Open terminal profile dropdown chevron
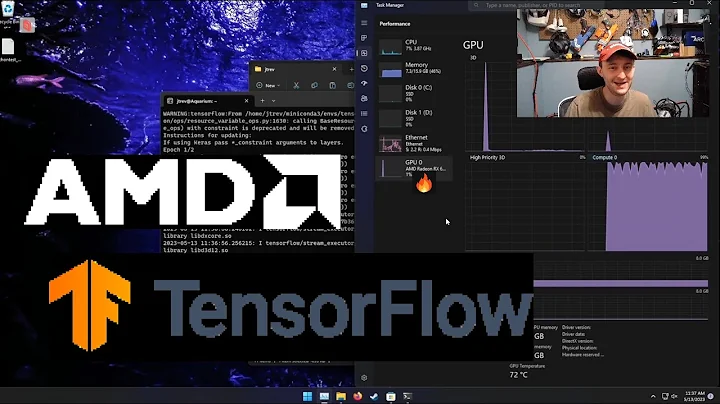This screenshot has height=404, width=720. 274,101
